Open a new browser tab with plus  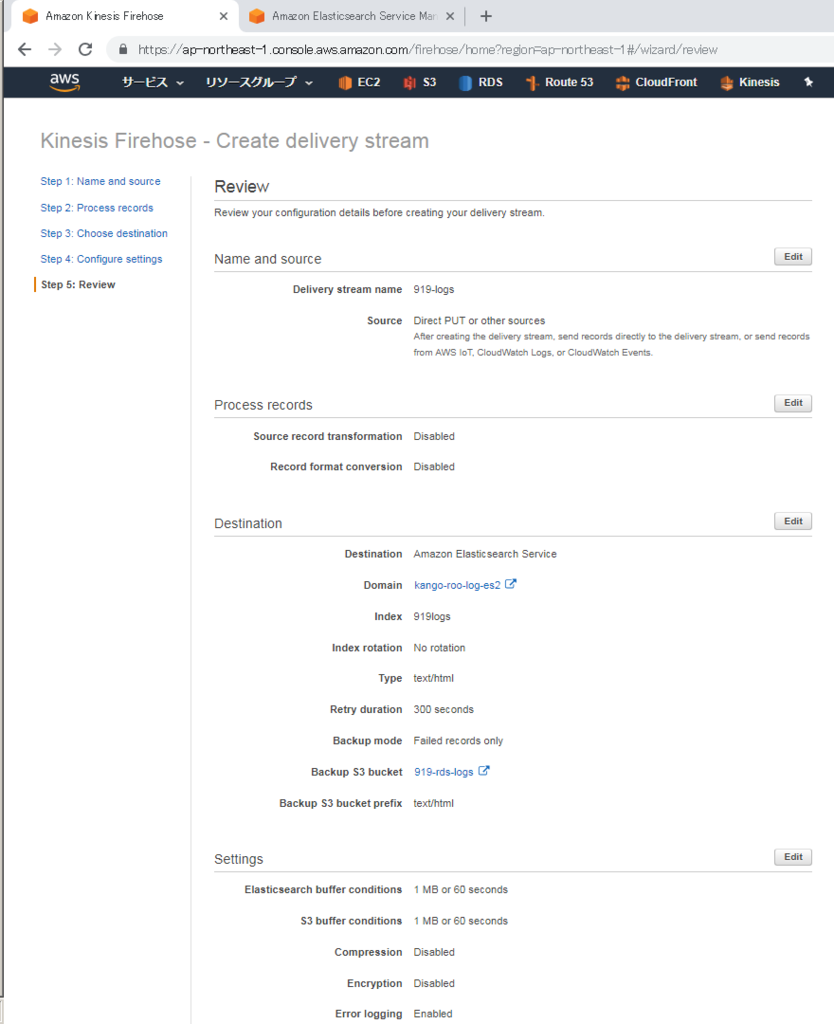coord(486,16)
